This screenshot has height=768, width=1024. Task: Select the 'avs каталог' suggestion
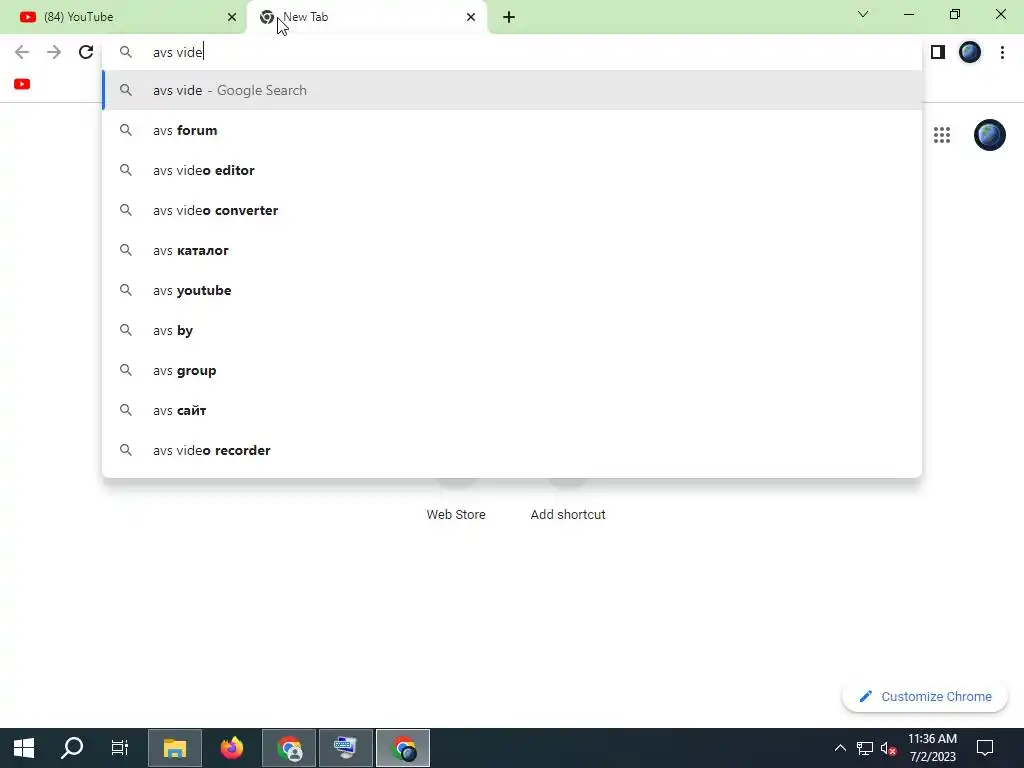pyautogui.click(x=512, y=250)
